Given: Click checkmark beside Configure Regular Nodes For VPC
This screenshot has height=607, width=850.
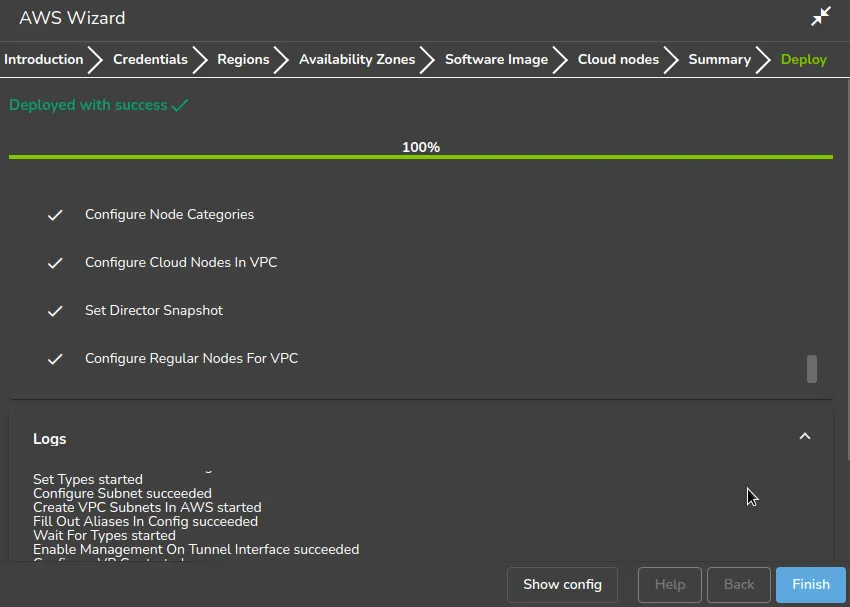Looking at the screenshot, I should coord(55,359).
